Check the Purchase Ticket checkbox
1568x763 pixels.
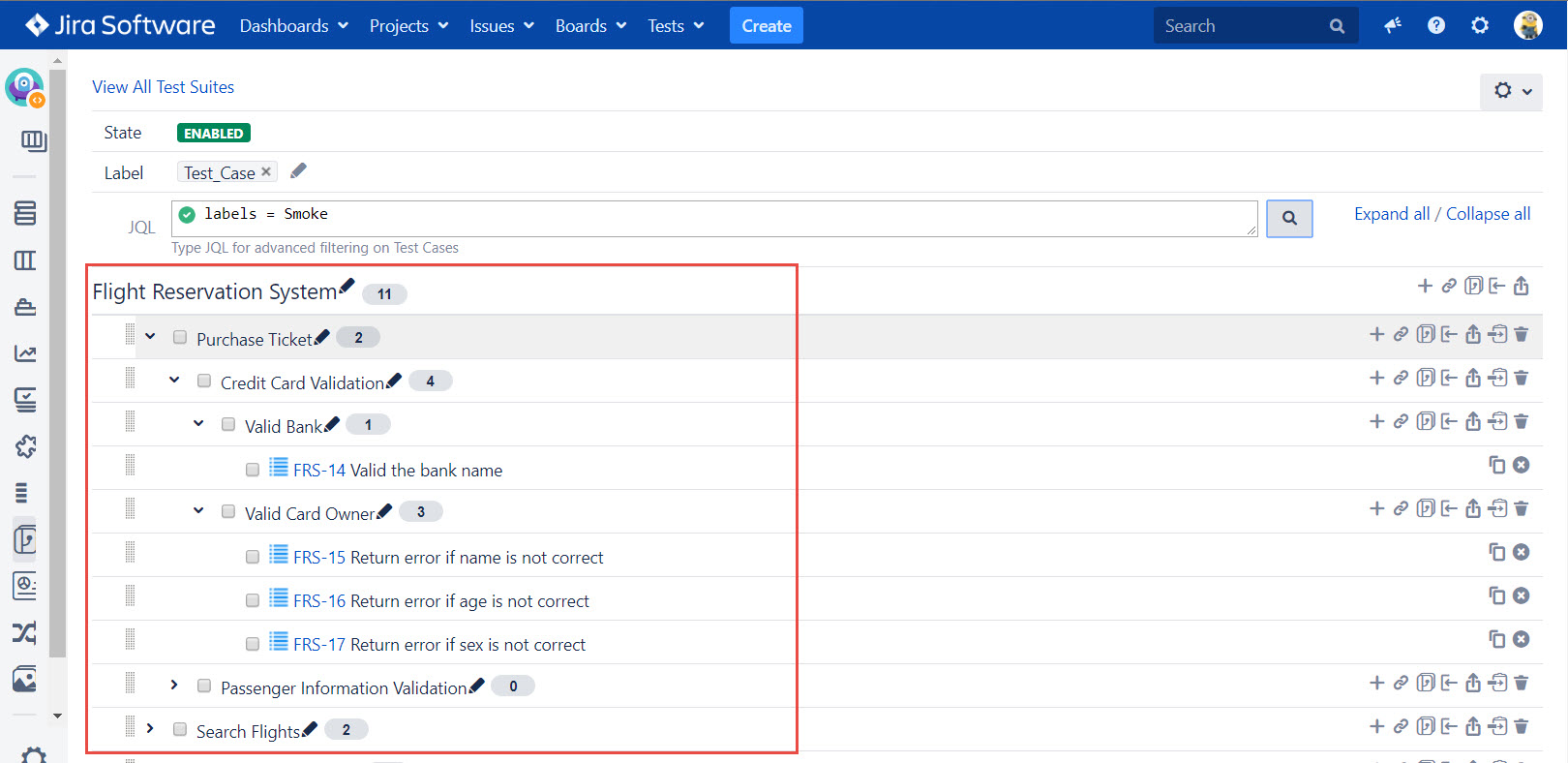tap(180, 337)
